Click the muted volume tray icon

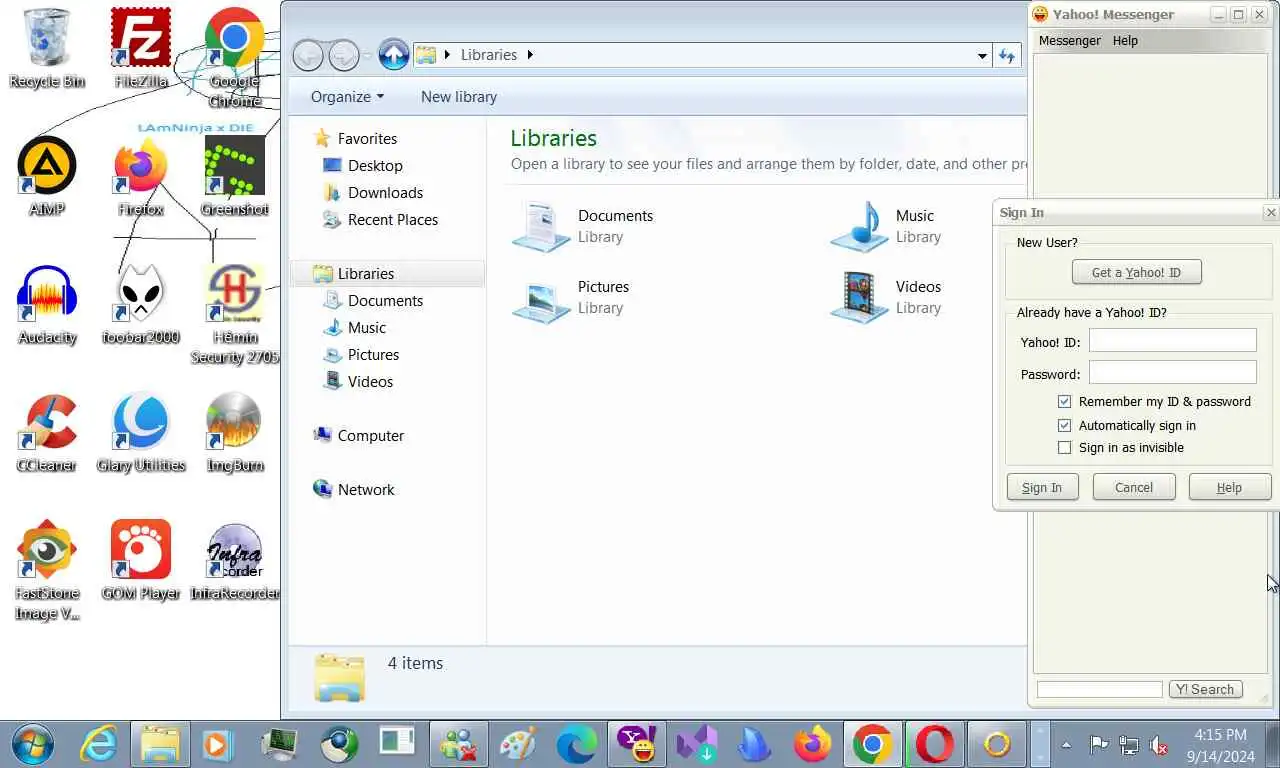click(1160, 745)
